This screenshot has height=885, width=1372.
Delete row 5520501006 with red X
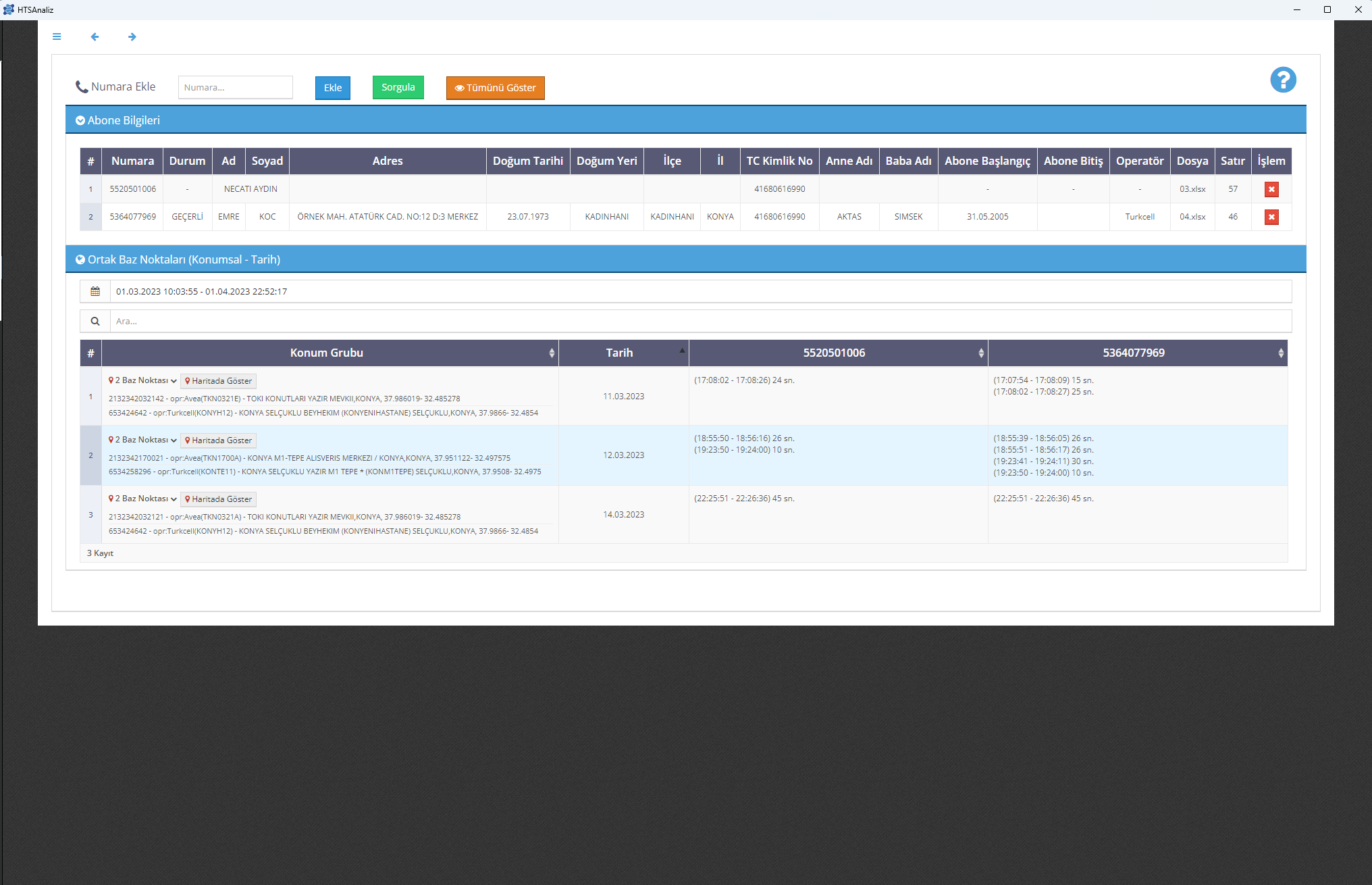tap(1271, 189)
